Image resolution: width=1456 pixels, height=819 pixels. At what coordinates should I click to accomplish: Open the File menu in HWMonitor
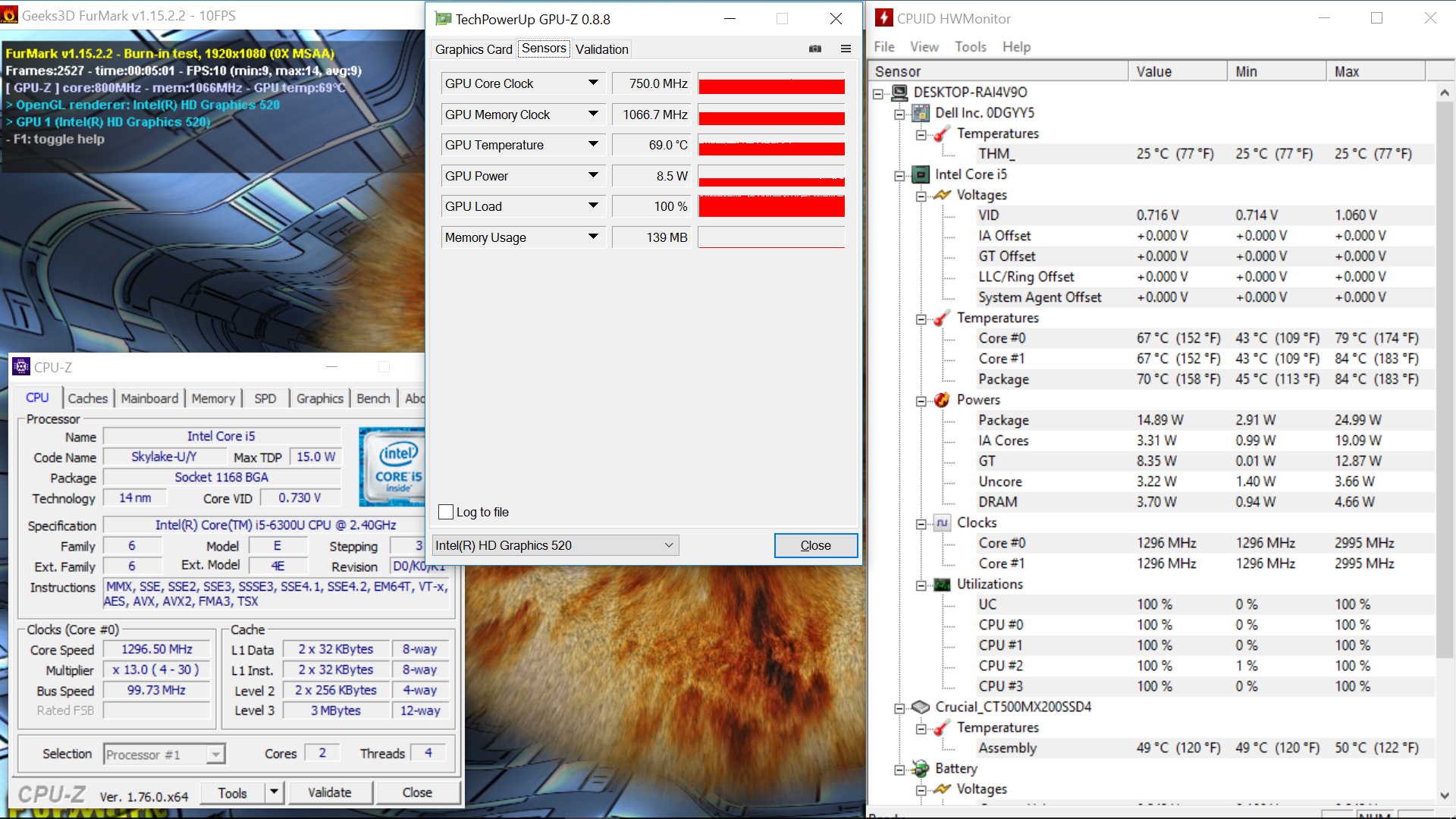(884, 47)
